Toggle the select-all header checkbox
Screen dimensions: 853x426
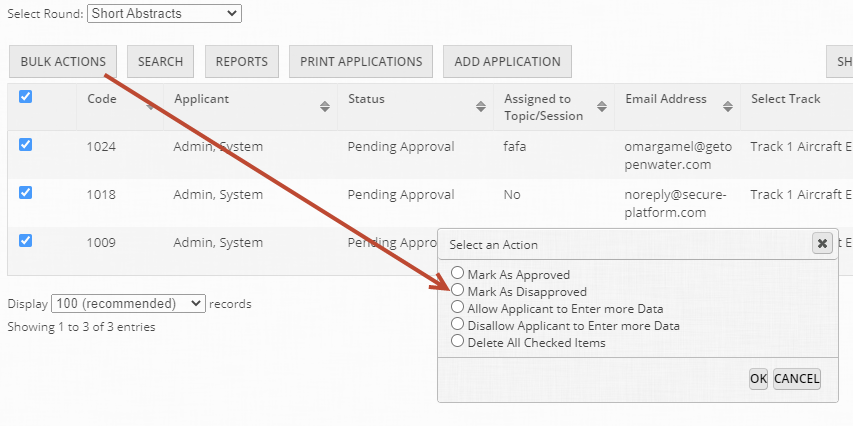click(x=26, y=97)
